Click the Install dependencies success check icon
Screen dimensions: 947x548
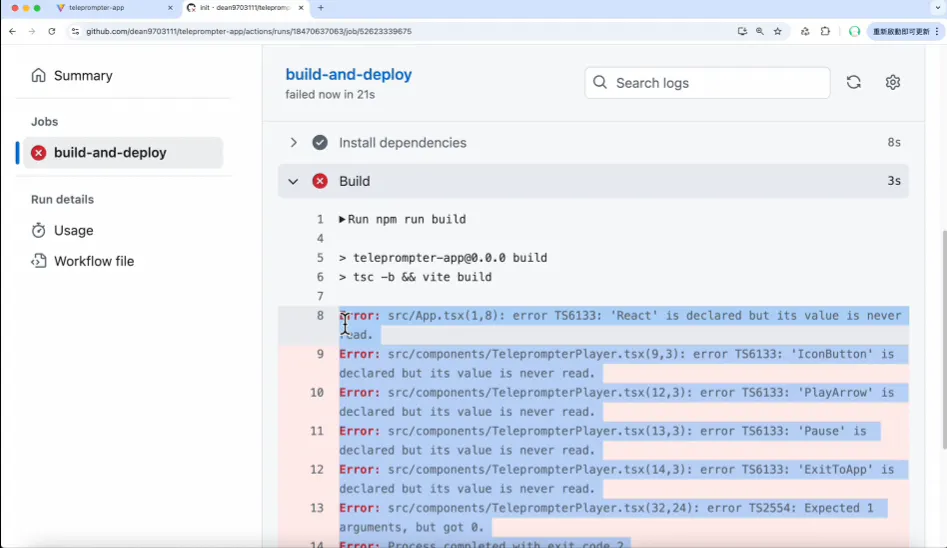coord(320,143)
